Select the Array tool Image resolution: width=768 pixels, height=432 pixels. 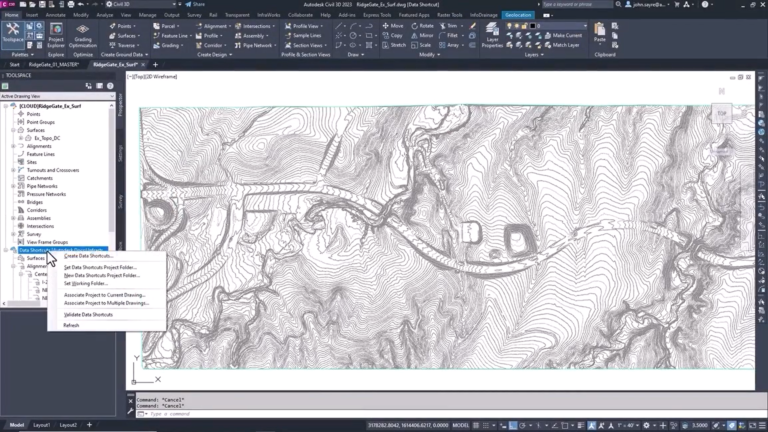pos(449,45)
